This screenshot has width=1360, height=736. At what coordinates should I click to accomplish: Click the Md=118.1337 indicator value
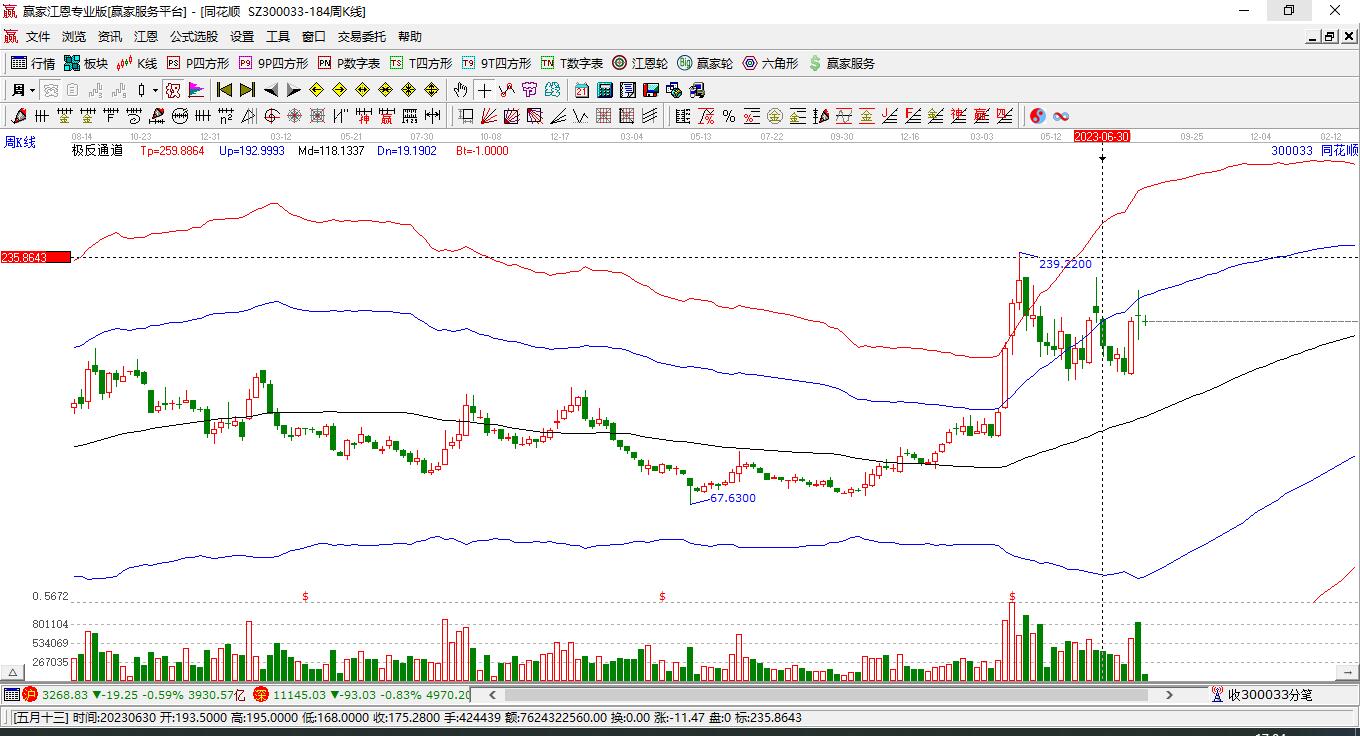coord(331,151)
